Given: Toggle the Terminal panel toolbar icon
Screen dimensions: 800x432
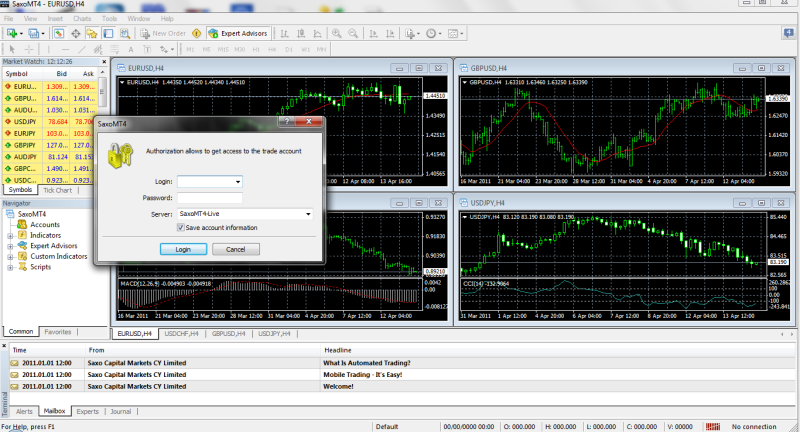Looking at the screenshot, I should point(108,33).
